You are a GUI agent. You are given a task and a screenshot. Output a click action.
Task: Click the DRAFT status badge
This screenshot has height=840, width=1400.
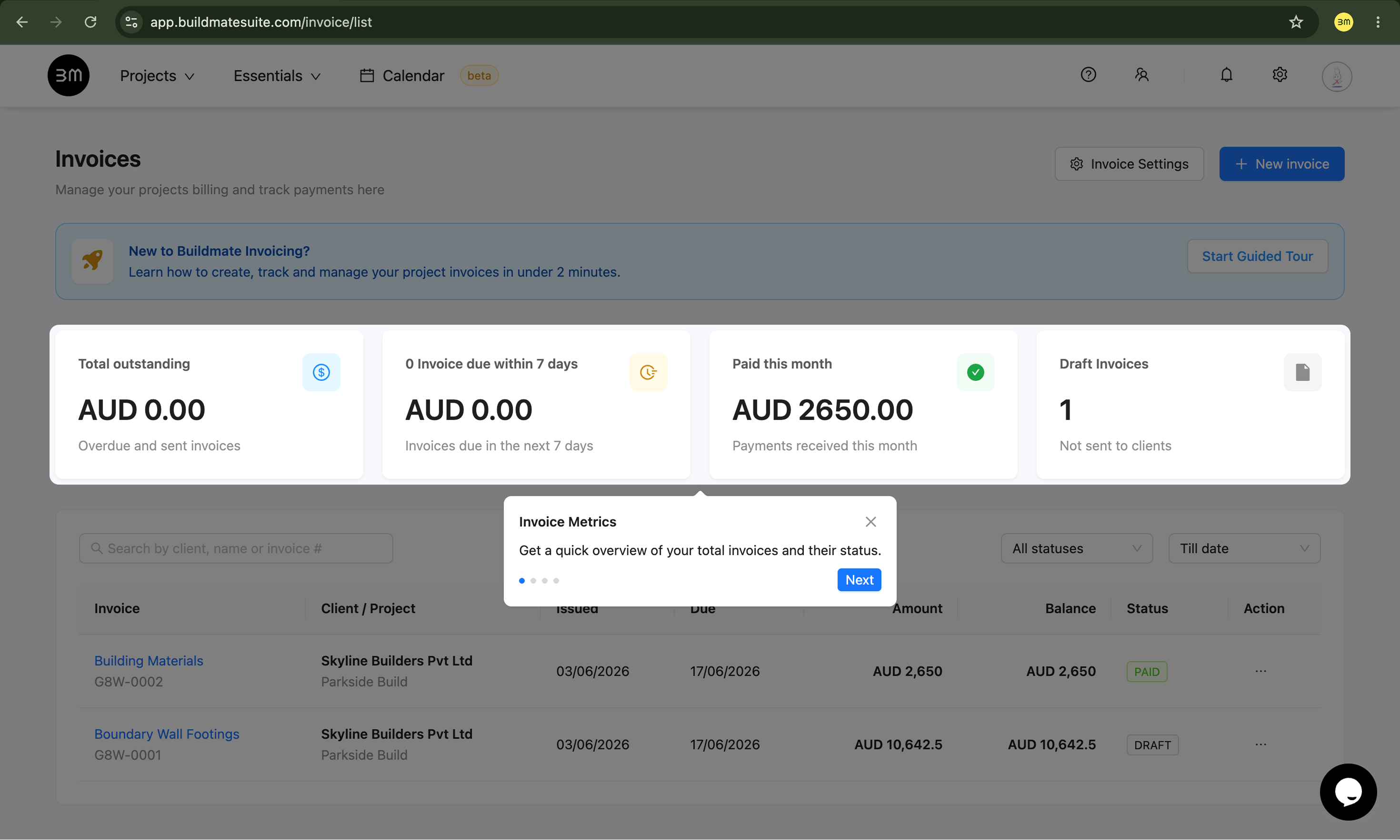click(x=1152, y=744)
